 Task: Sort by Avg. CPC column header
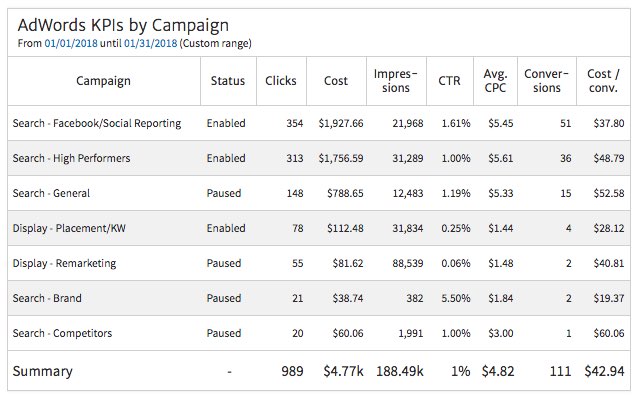[495, 81]
